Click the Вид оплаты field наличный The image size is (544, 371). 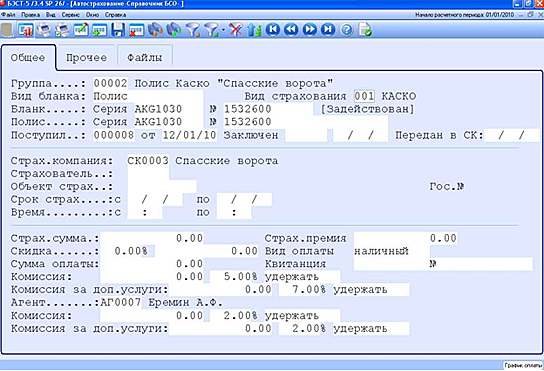392,251
